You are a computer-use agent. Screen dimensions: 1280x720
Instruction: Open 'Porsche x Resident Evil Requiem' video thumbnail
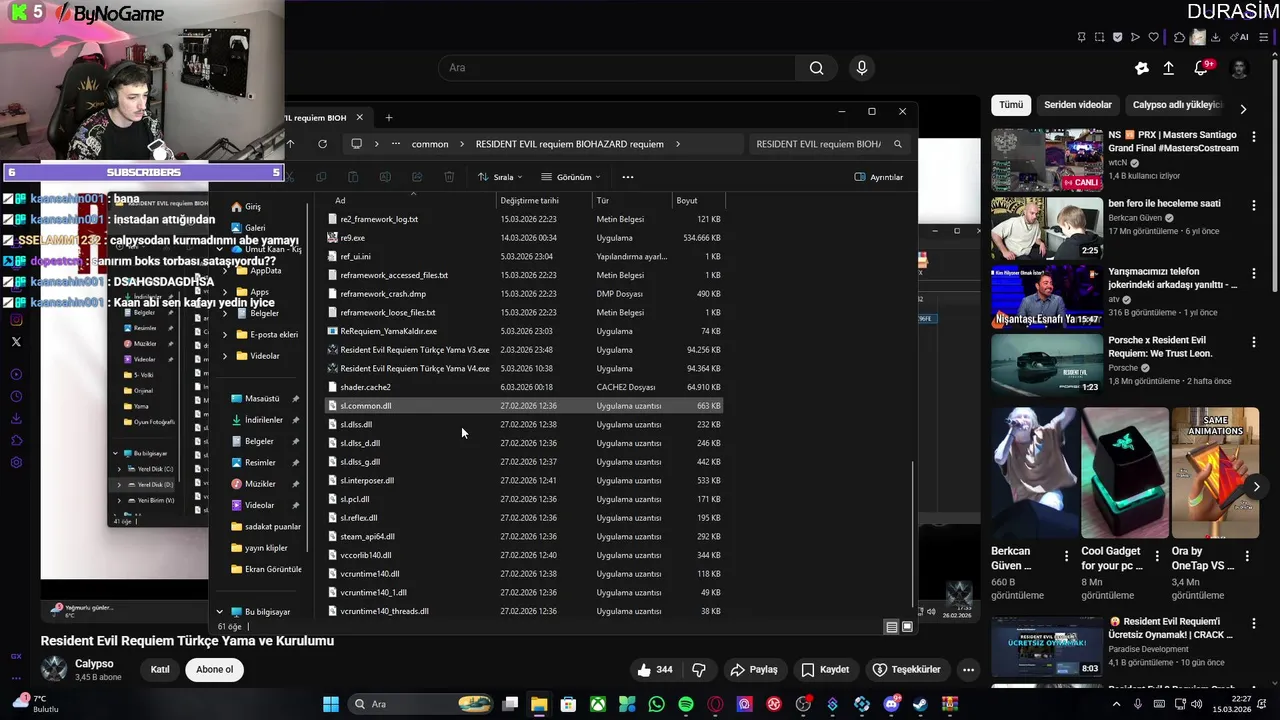coord(1047,365)
